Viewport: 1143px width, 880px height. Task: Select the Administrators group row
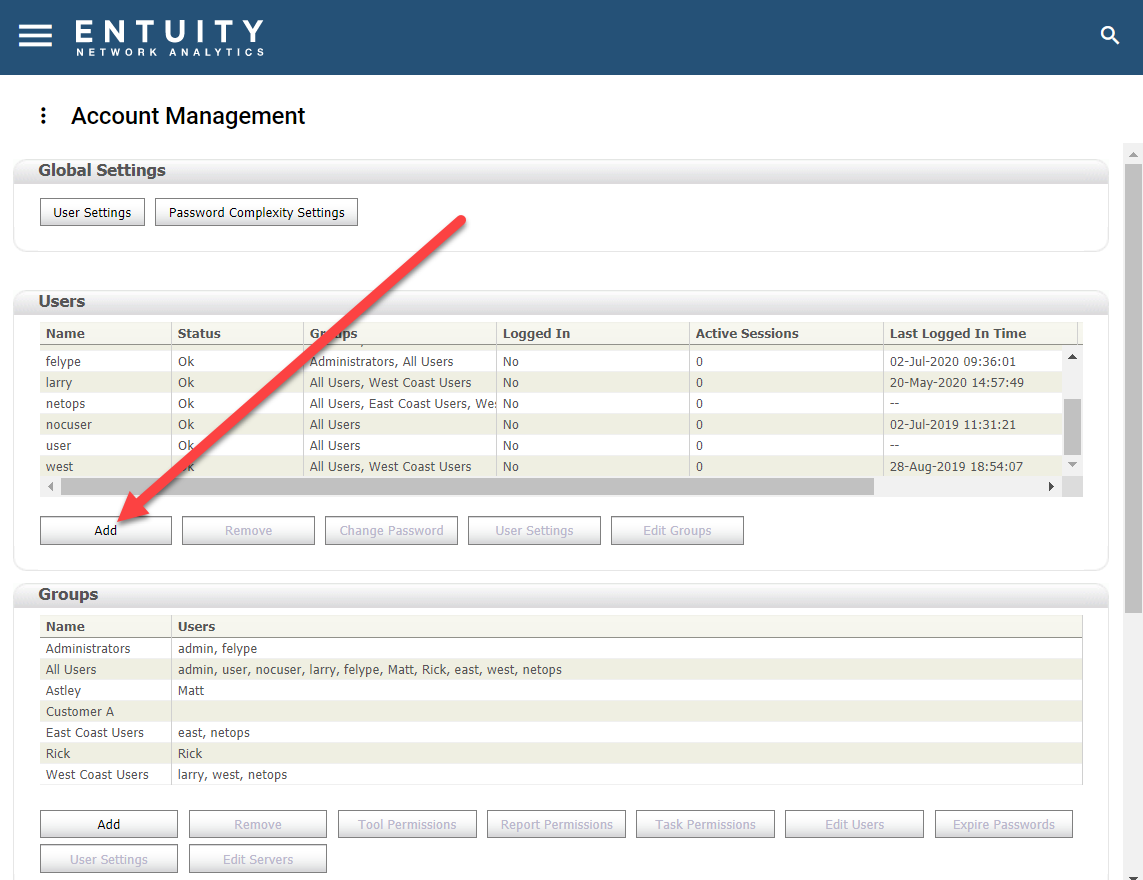coord(561,648)
